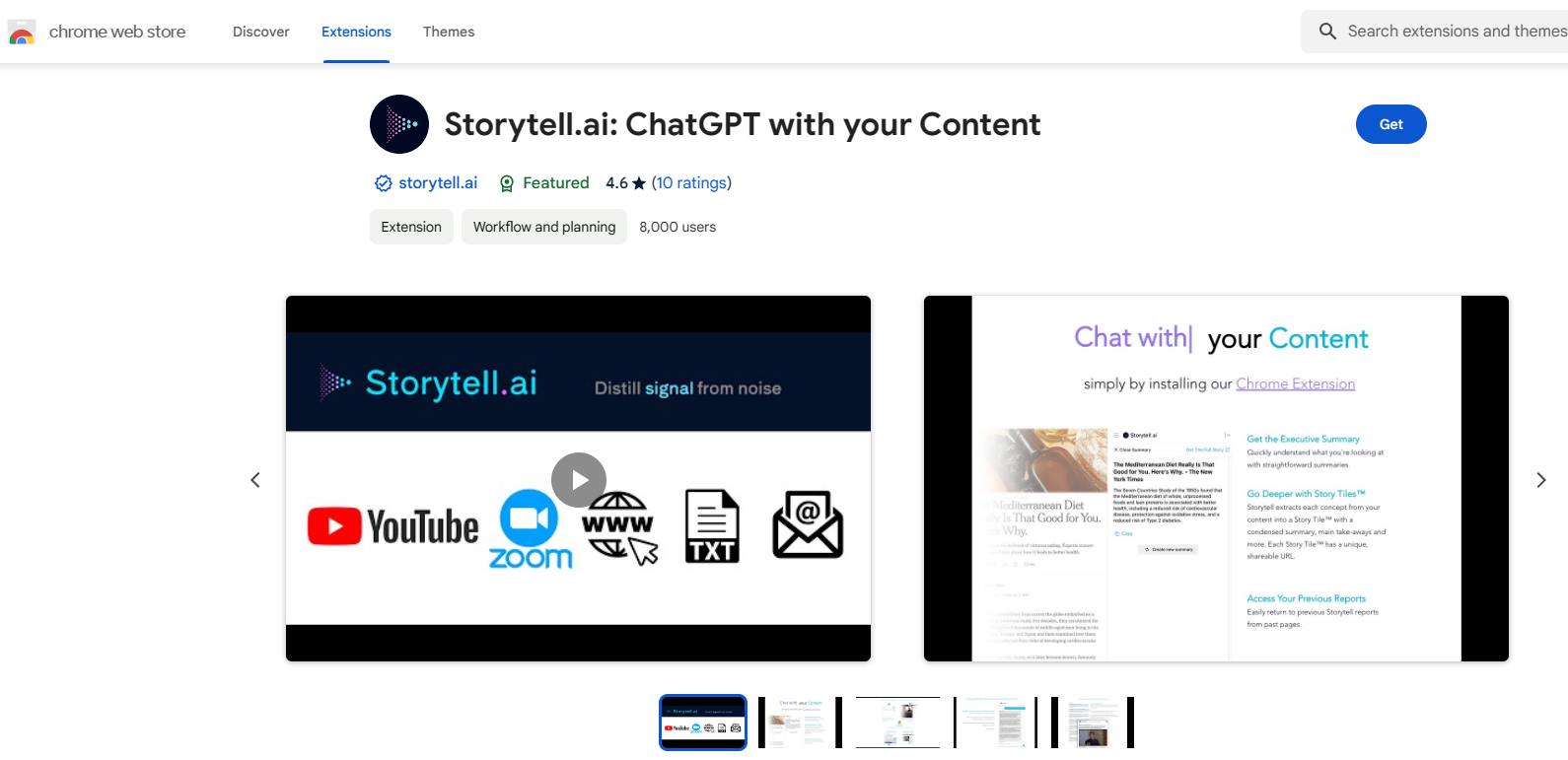Select the second Chat with Content thumbnail
Viewport: 1568px width, 760px height.
(800, 723)
